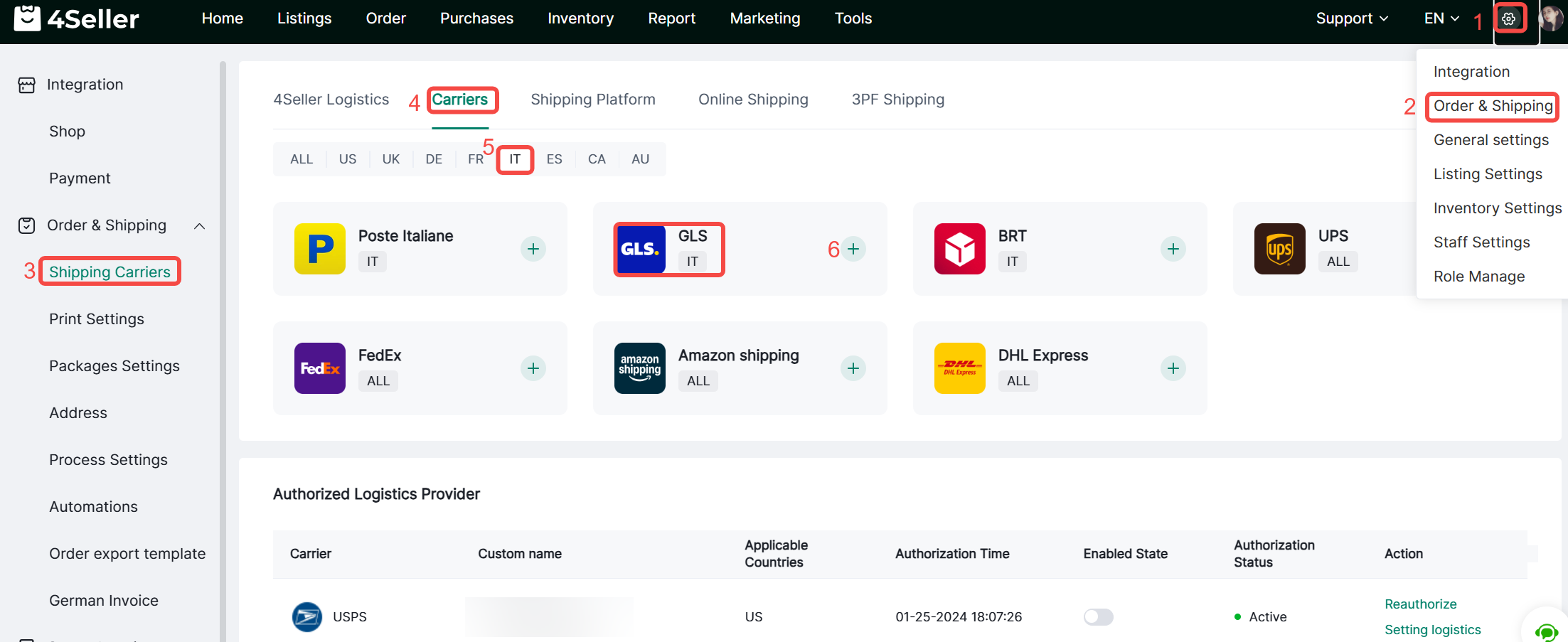The width and height of the screenshot is (1568, 642).
Task: Open the EN language dropdown
Action: [1441, 18]
